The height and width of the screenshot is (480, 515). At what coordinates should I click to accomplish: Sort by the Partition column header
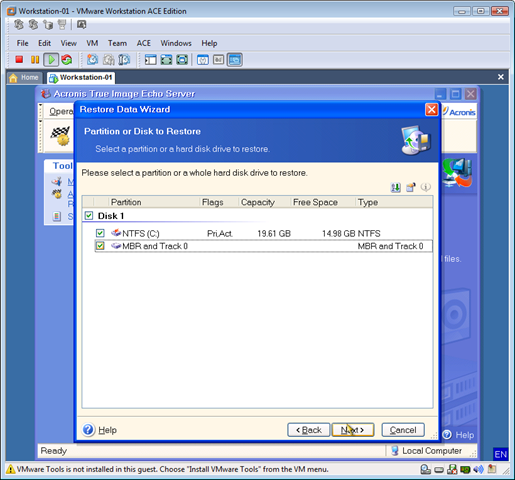click(154, 202)
